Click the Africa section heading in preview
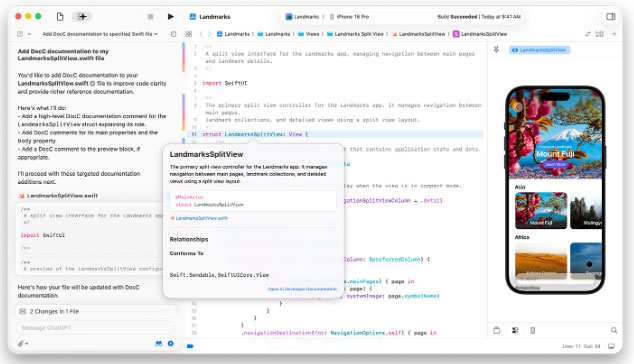Viewport: 634px width, 364px height. coord(522,237)
